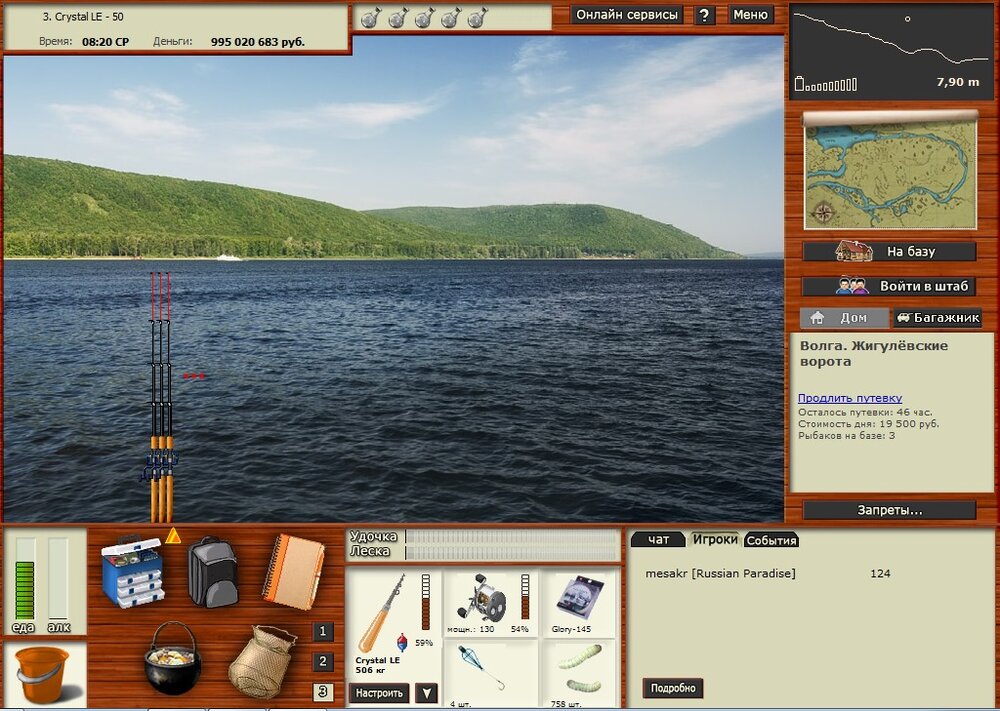This screenshot has height=711, width=1000.
Task: Open the blue tackle box
Action: (132, 572)
